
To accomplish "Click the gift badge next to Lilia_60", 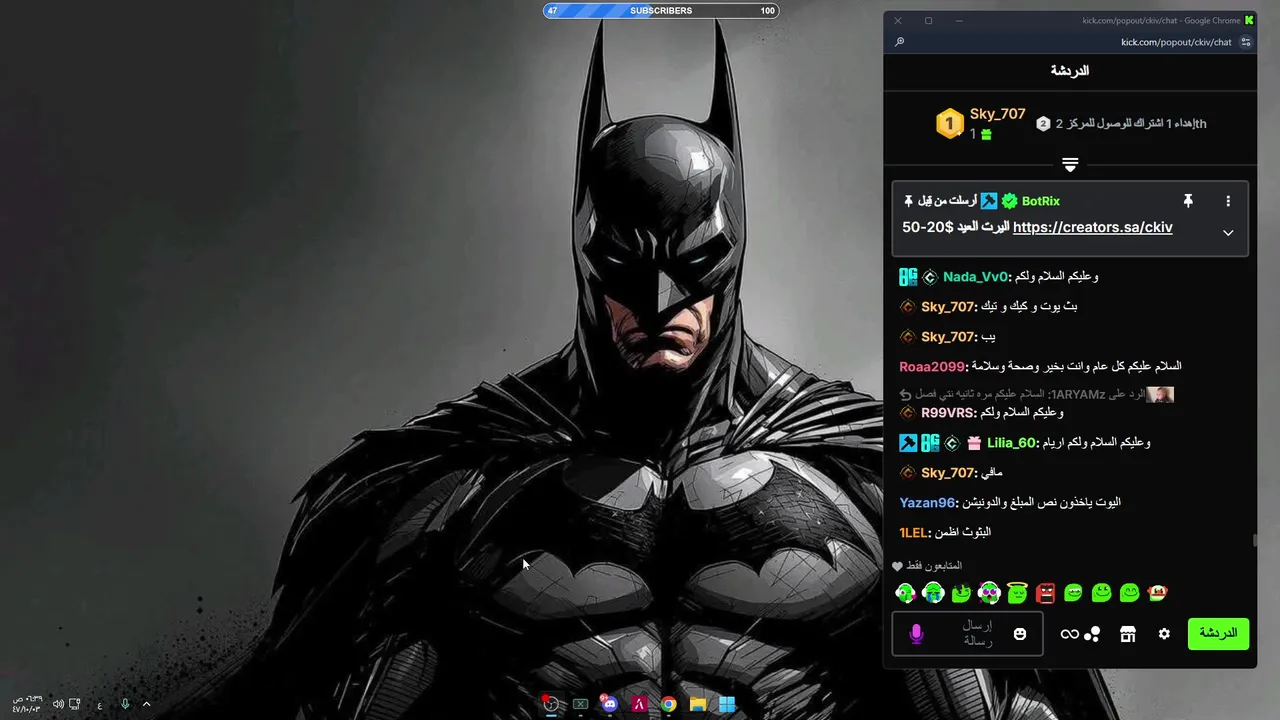I will [974, 443].
